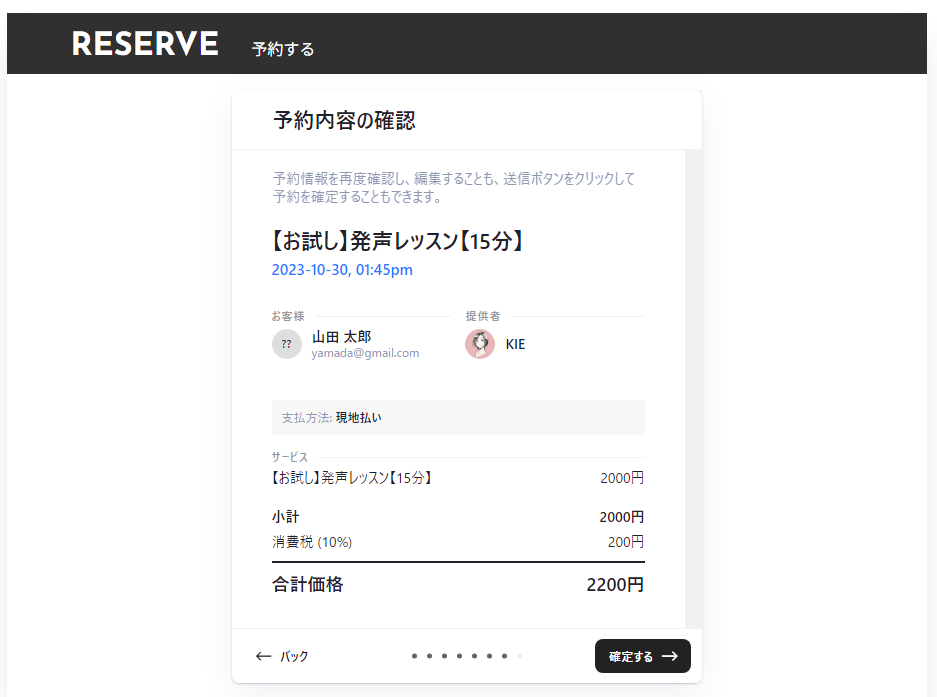Click the left arrow icon beside バック
The image size is (937, 697).
pyautogui.click(x=264, y=656)
